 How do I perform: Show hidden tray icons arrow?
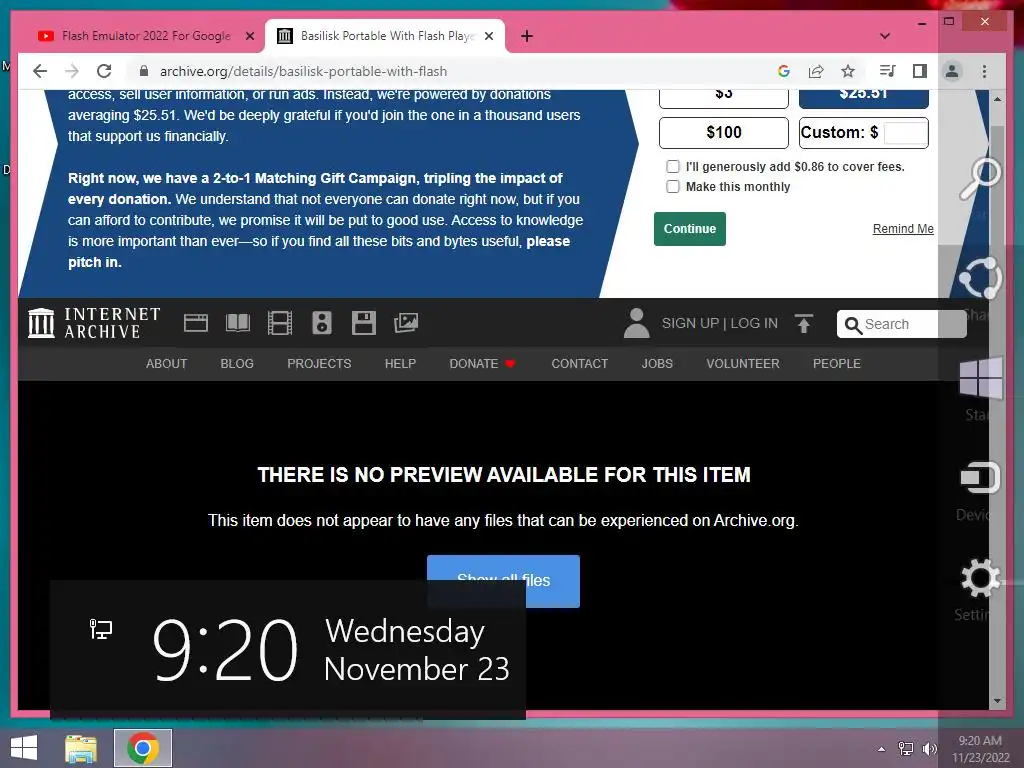pyautogui.click(x=882, y=749)
